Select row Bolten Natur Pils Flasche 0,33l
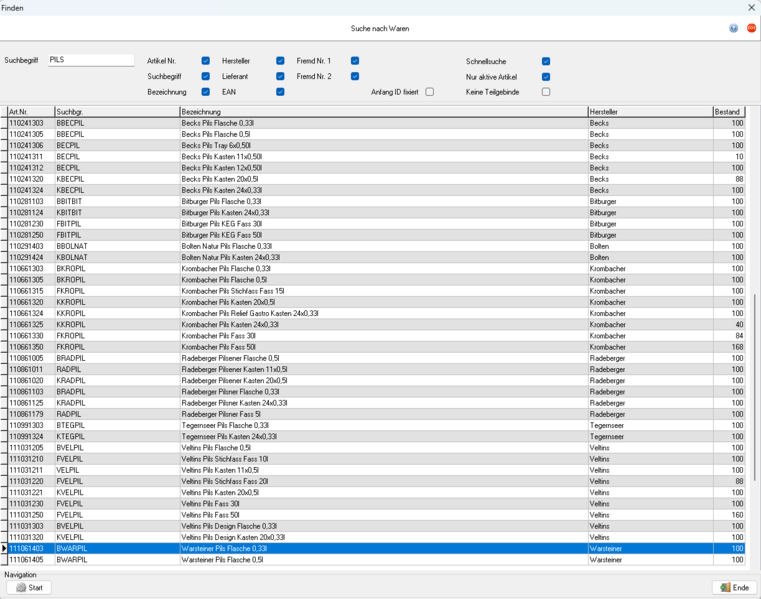Image resolution: width=761 pixels, height=599 pixels. pyautogui.click(x=376, y=246)
